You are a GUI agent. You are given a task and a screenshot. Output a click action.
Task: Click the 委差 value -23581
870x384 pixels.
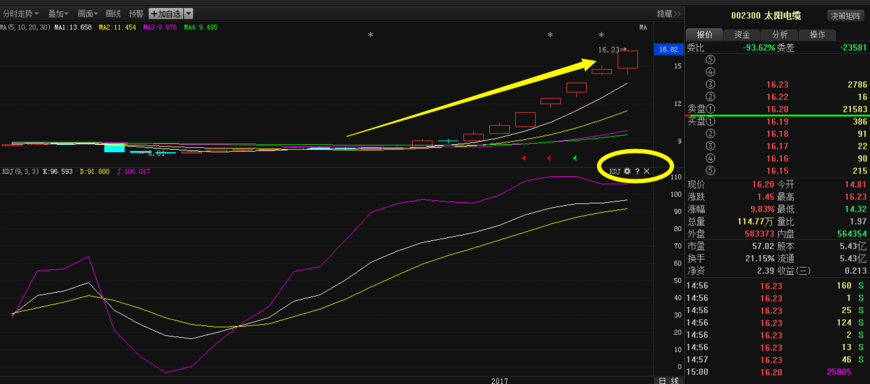853,48
